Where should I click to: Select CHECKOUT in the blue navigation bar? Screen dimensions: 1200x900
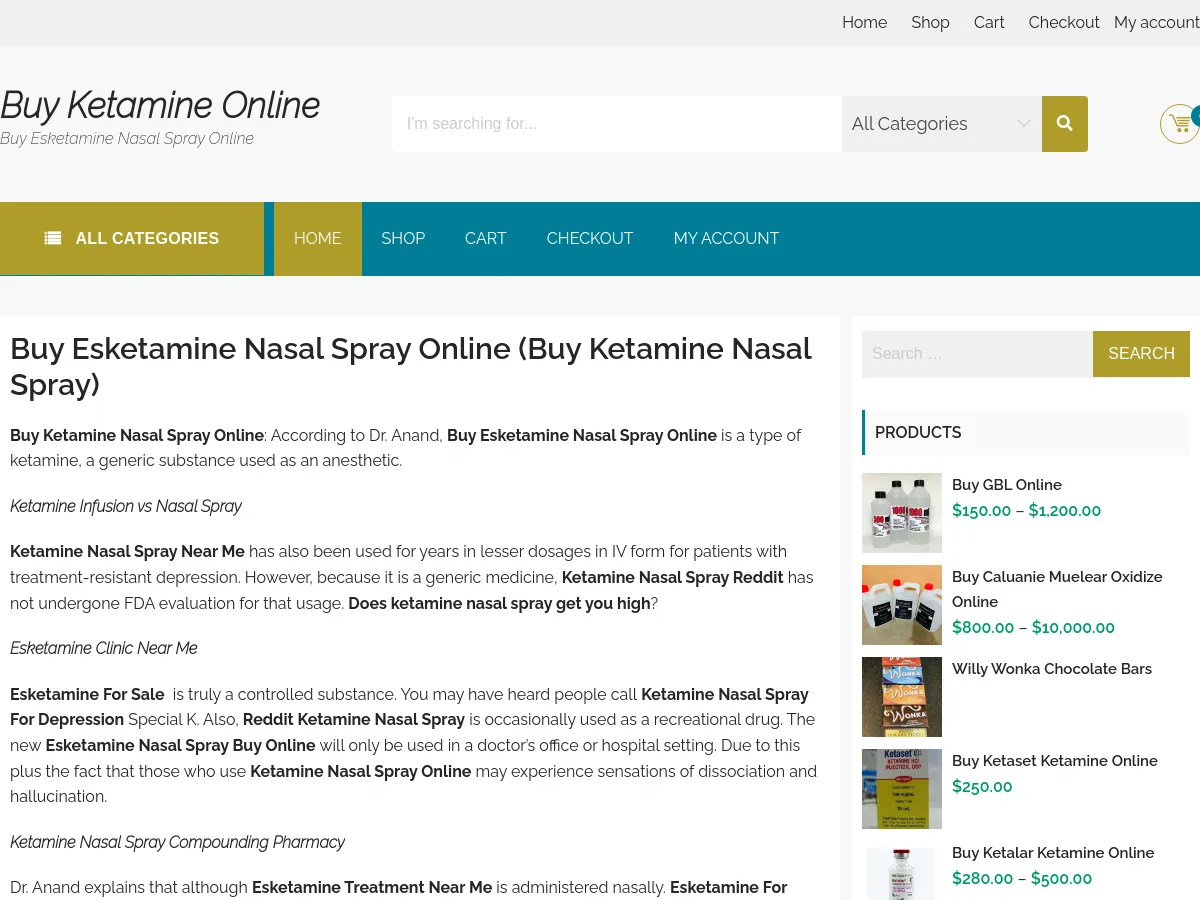point(589,238)
